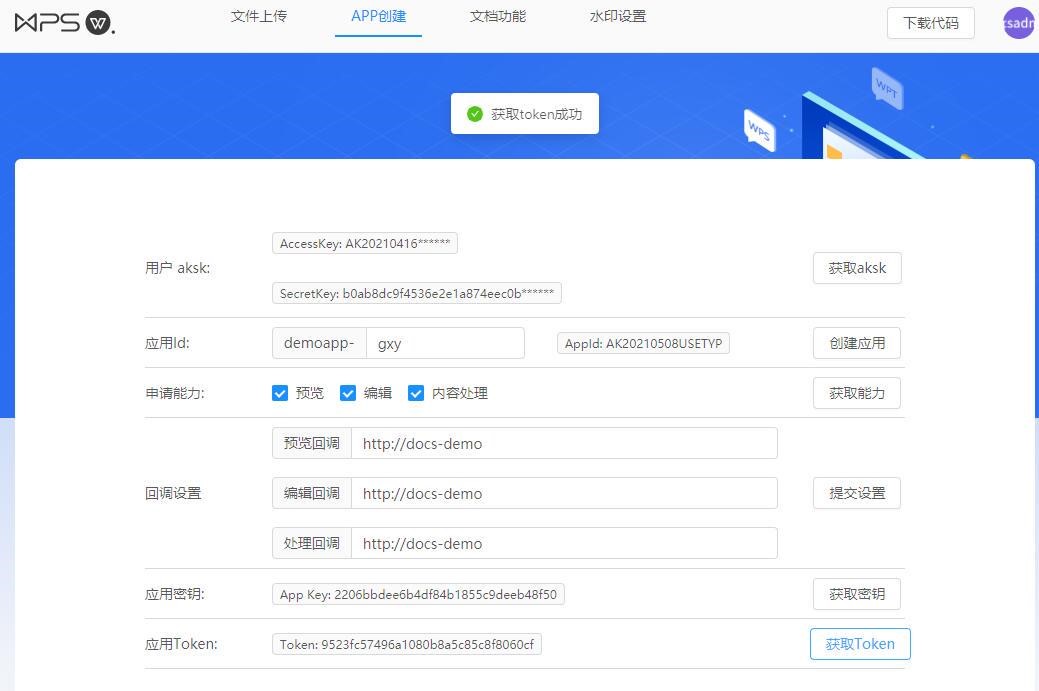
Task: Toggle the 内容处理 checkbox
Action: tap(416, 393)
